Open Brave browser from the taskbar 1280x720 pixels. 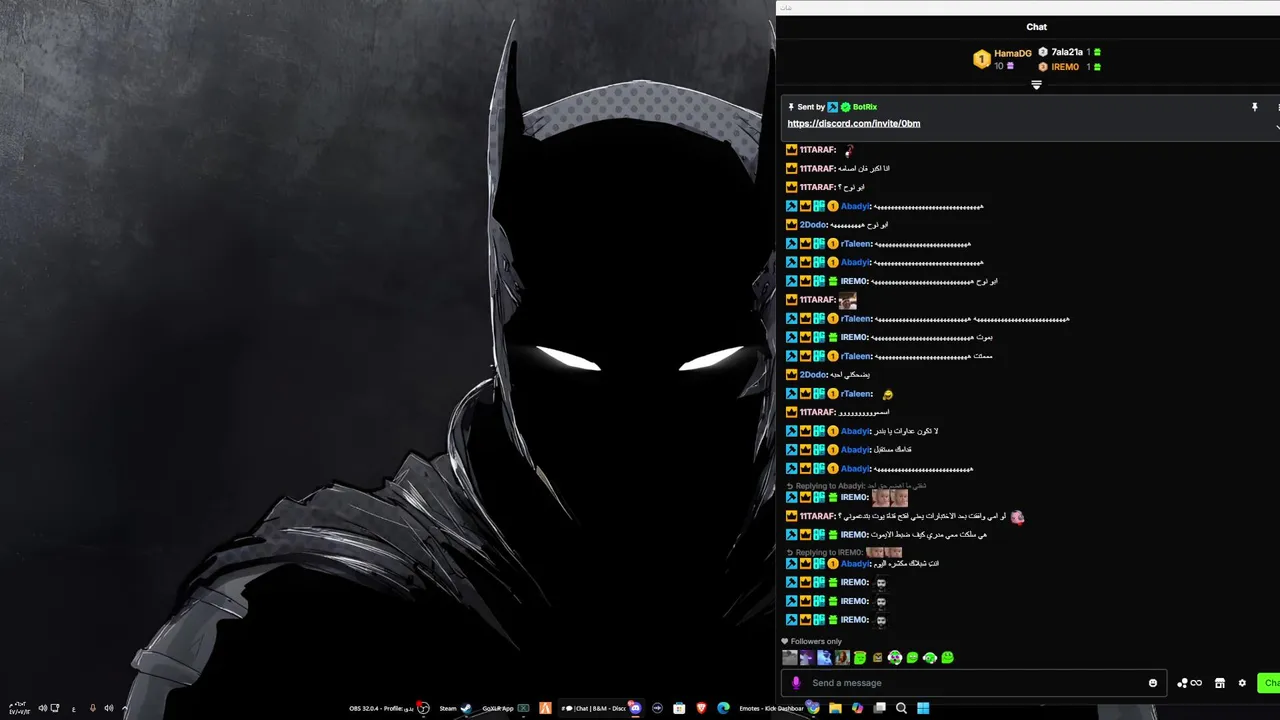point(701,708)
